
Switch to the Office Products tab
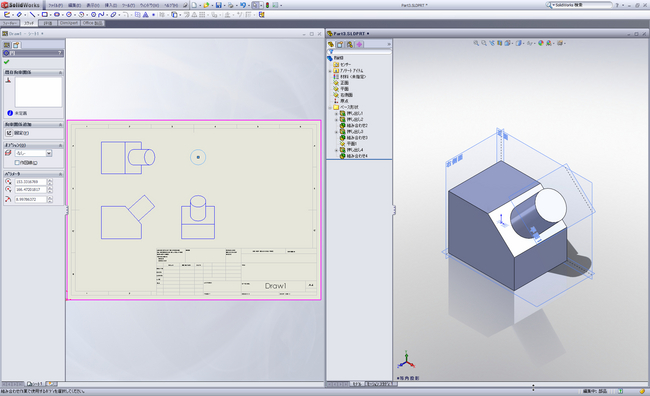pos(92,23)
